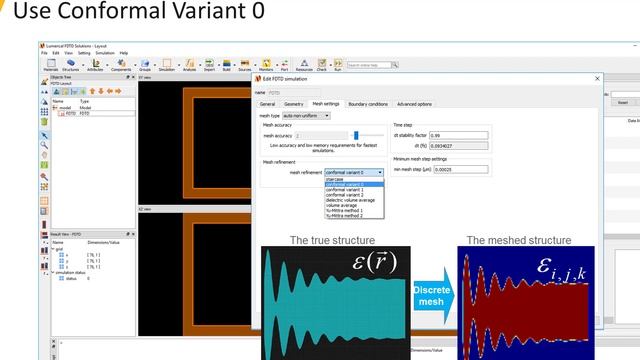Select the magnifier zoom tool in left toolbar
Viewport: 640px width, 360px height.
(44, 145)
